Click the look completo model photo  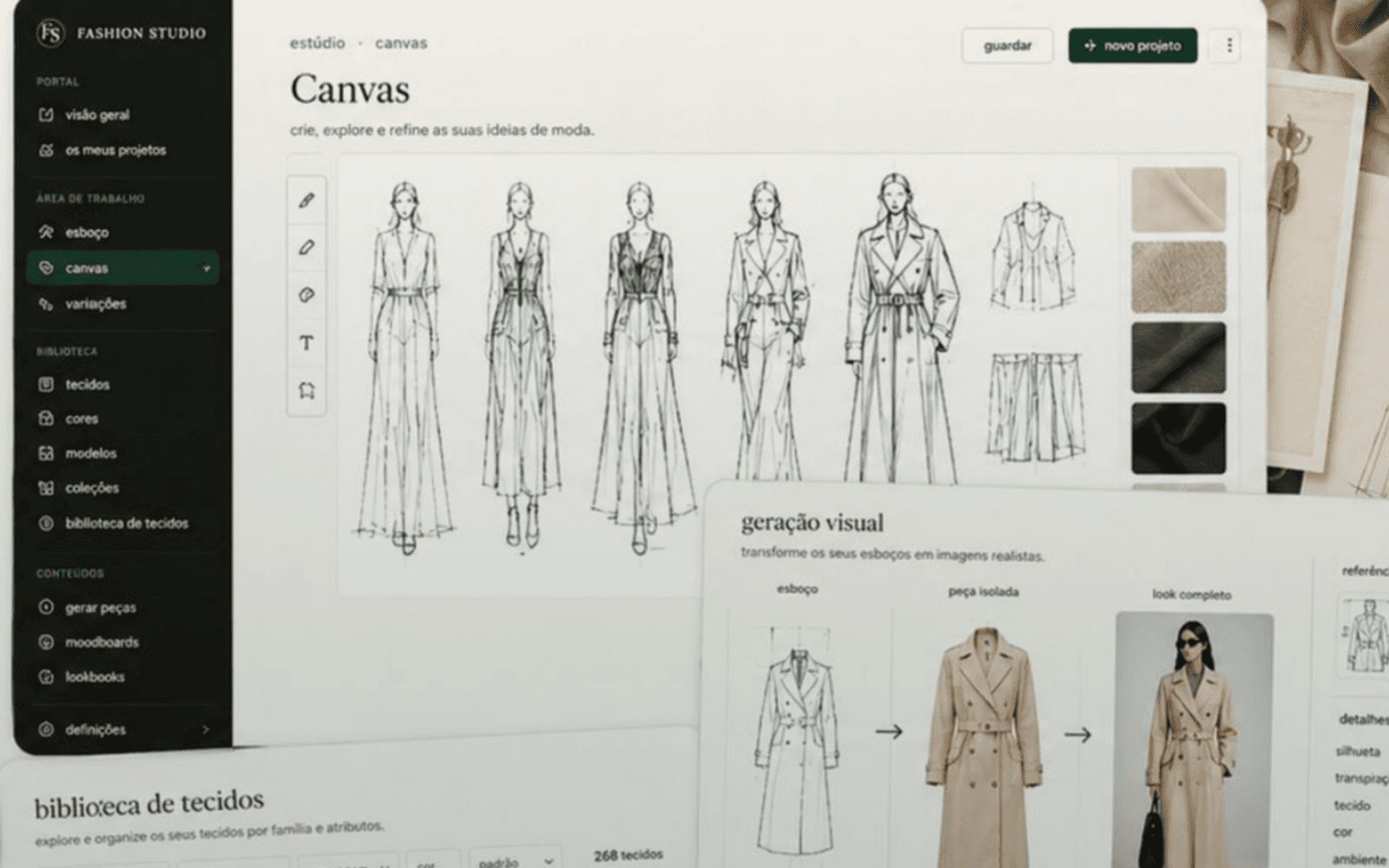[x=1195, y=740]
